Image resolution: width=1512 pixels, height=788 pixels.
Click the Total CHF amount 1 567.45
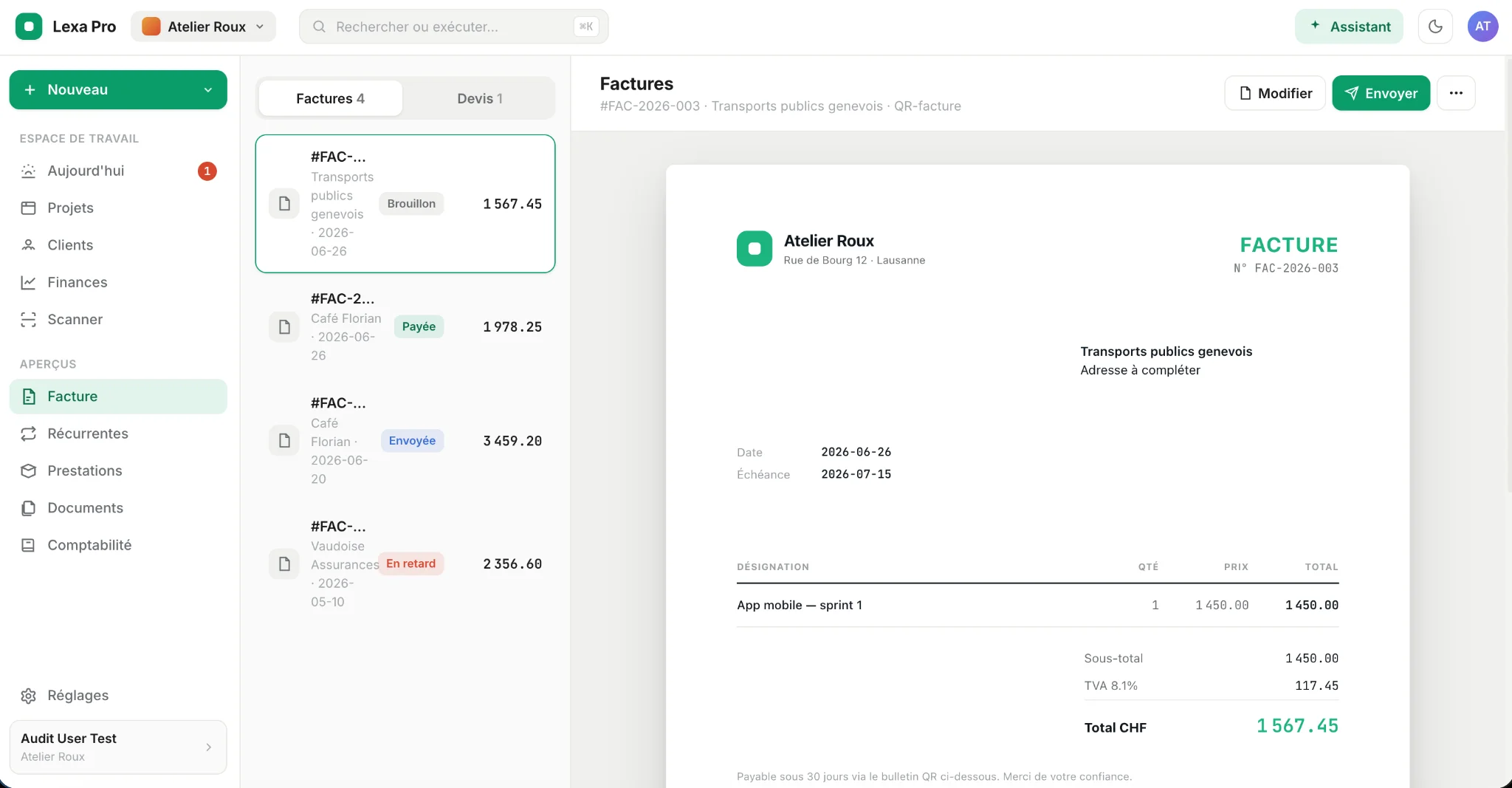coord(1297,726)
